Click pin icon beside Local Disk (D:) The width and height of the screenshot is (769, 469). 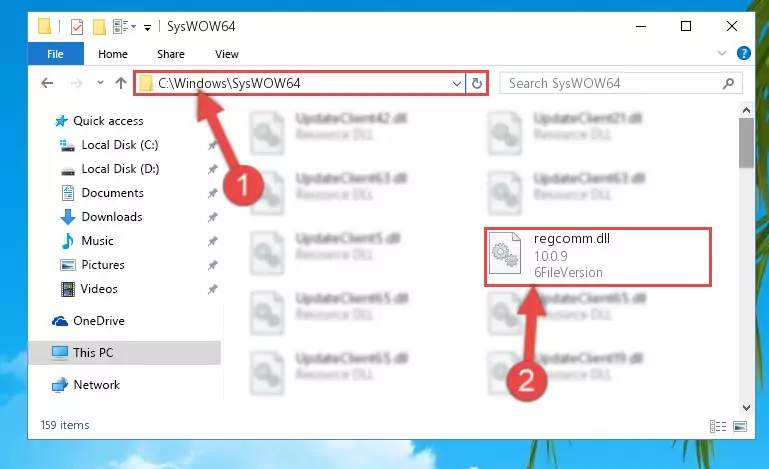(x=212, y=169)
